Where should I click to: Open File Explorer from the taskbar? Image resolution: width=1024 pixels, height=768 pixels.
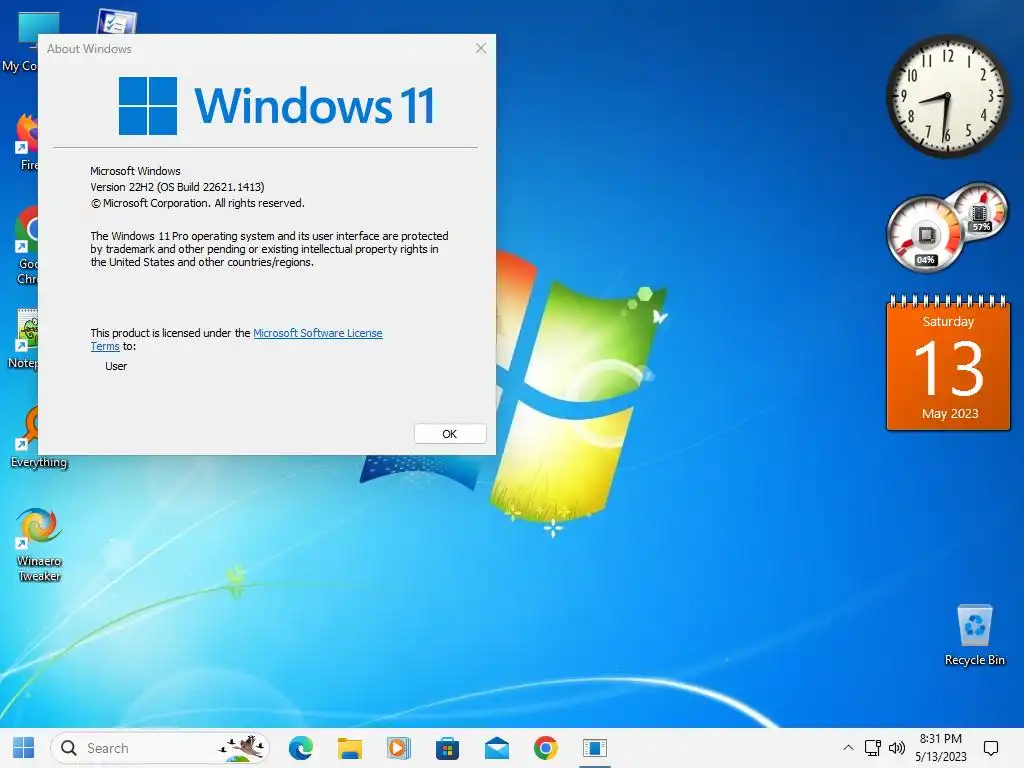point(349,748)
